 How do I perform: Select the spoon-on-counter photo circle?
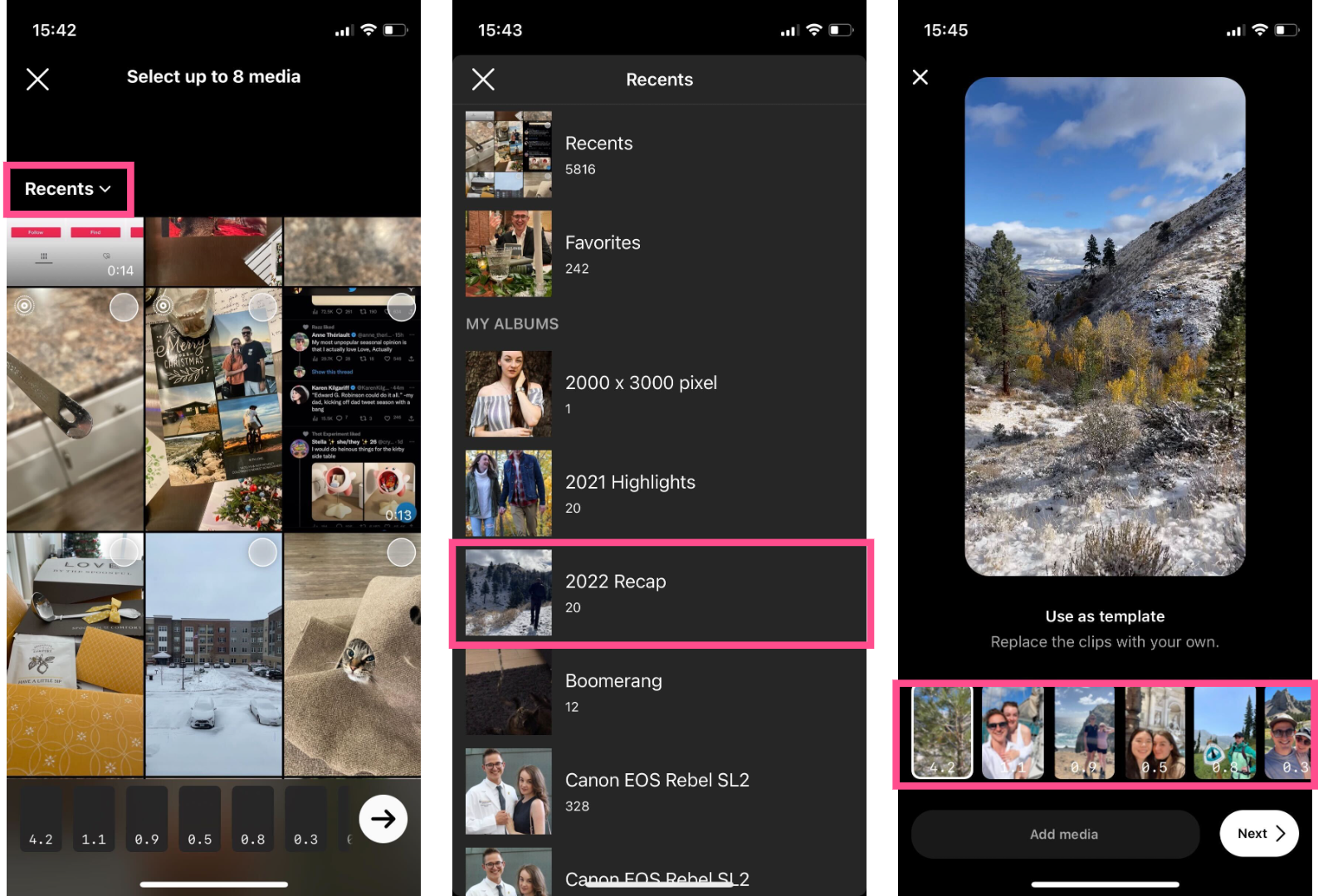[x=124, y=308]
